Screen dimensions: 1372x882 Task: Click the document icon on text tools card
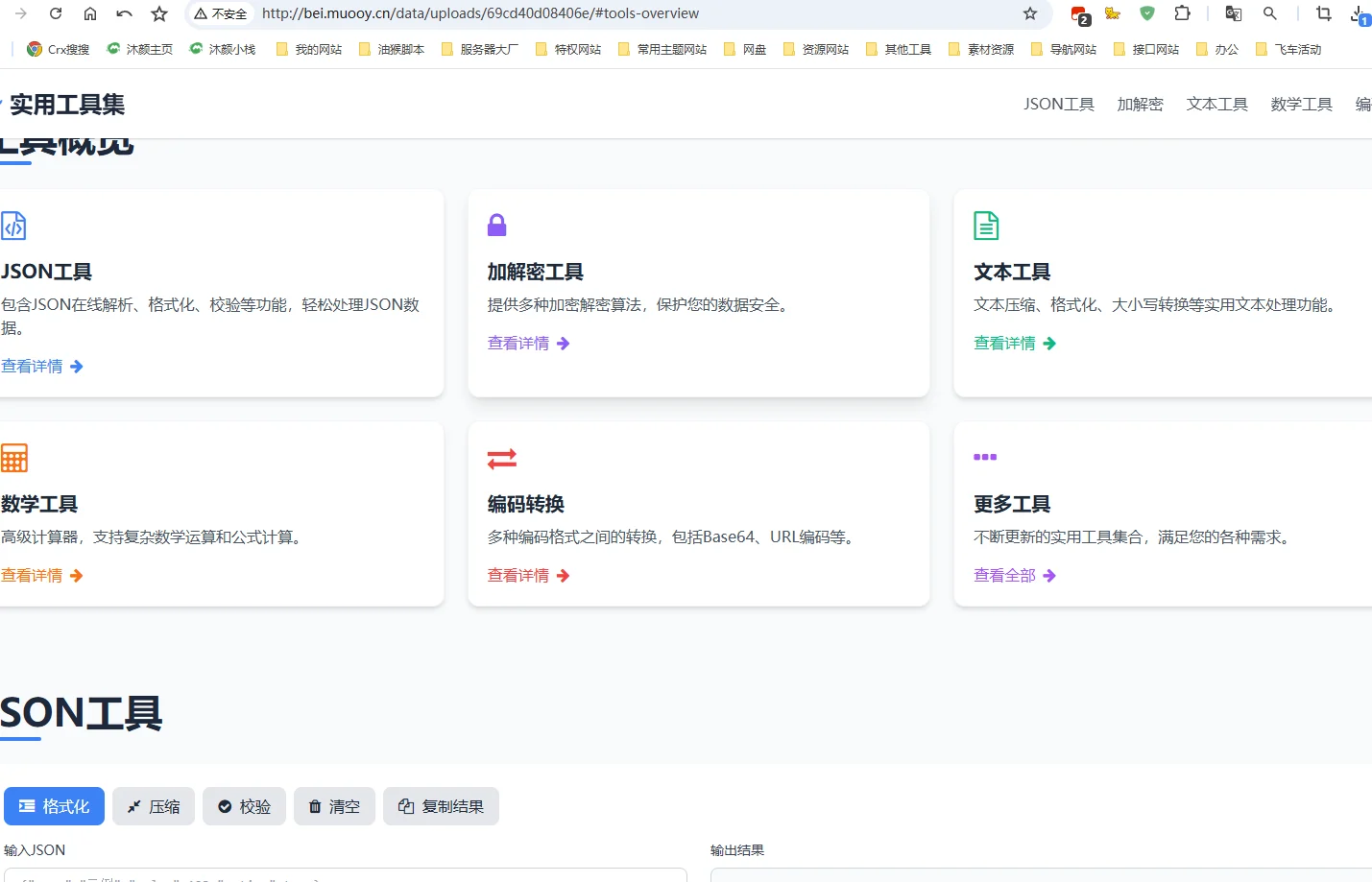[x=986, y=226]
